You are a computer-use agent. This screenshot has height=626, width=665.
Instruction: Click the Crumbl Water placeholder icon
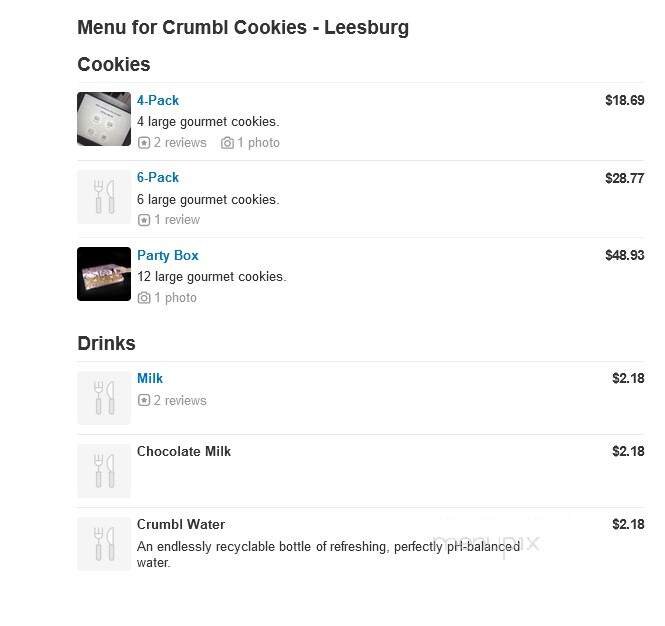pos(104,544)
